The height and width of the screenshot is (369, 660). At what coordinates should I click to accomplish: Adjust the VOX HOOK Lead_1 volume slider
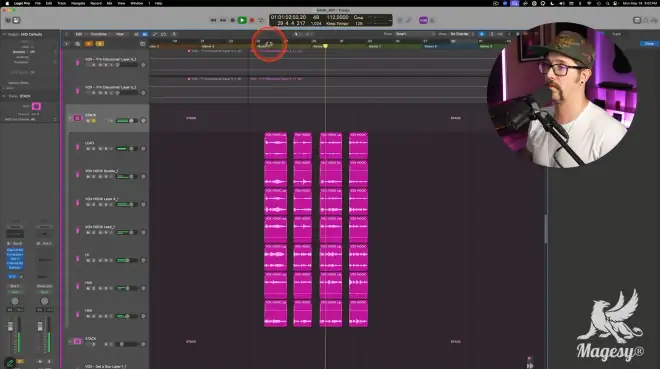point(127,232)
